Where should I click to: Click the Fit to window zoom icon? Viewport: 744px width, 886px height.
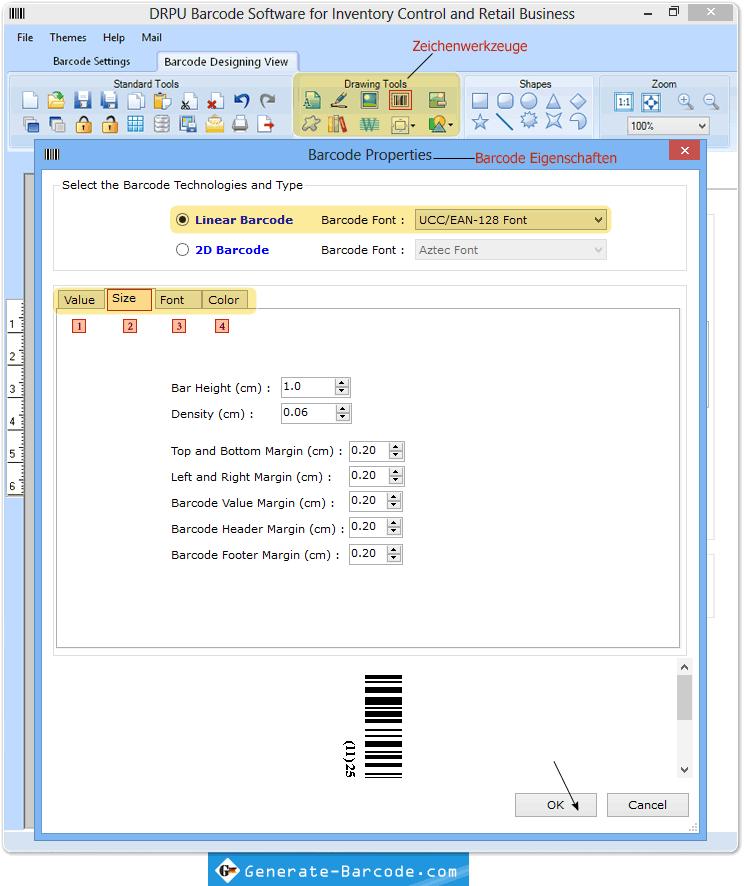coord(651,102)
